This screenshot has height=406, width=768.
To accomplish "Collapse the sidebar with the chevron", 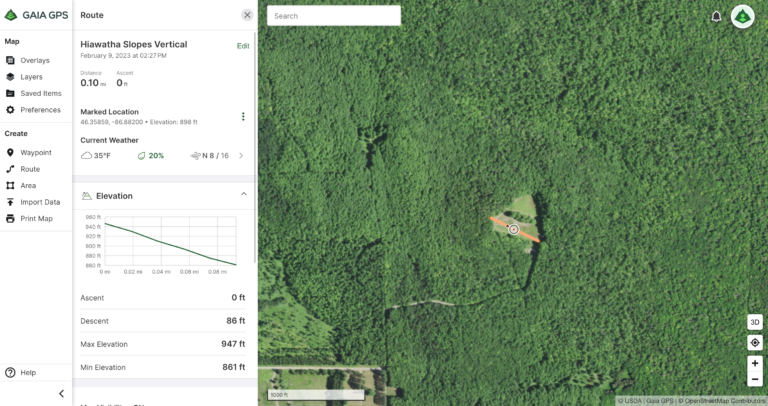I will tap(61, 394).
